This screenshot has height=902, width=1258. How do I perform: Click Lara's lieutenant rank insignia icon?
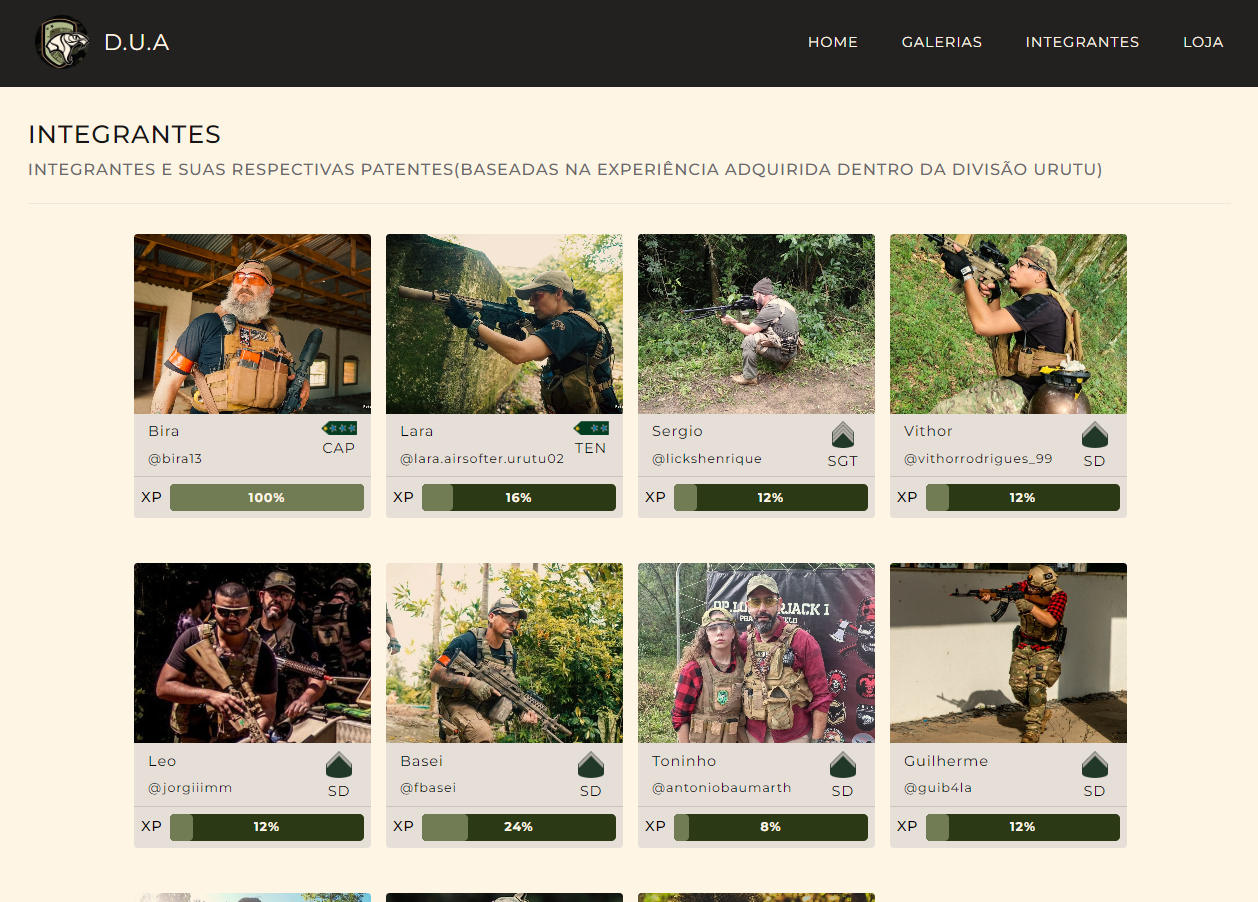point(591,428)
